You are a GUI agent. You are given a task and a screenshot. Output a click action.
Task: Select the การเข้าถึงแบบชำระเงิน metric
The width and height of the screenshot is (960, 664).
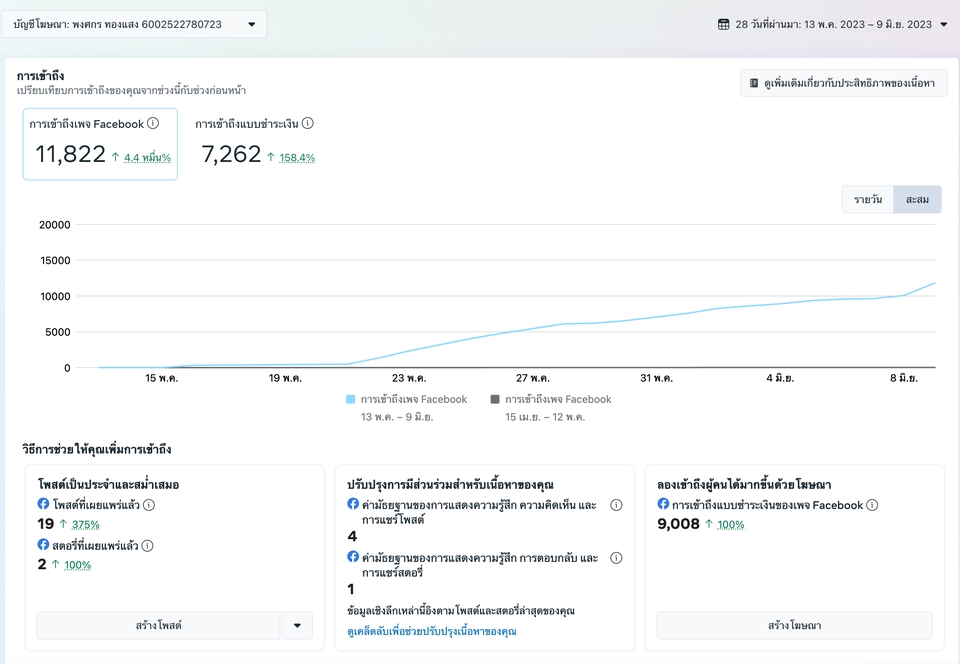tap(254, 143)
